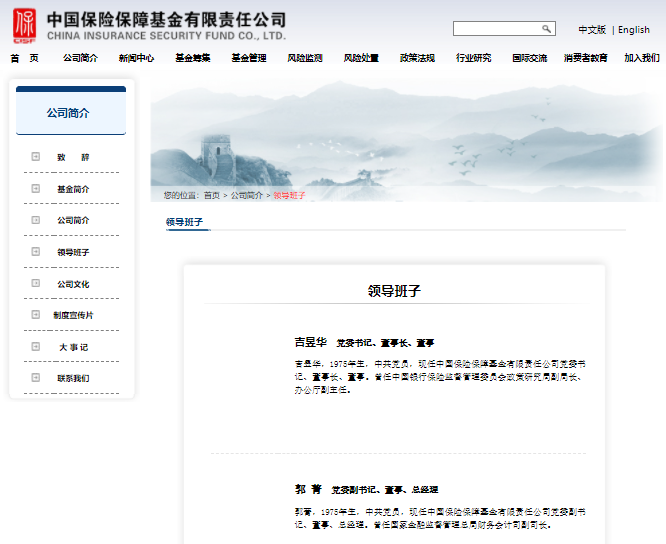Open 风险处置 navigation menu

(361, 58)
